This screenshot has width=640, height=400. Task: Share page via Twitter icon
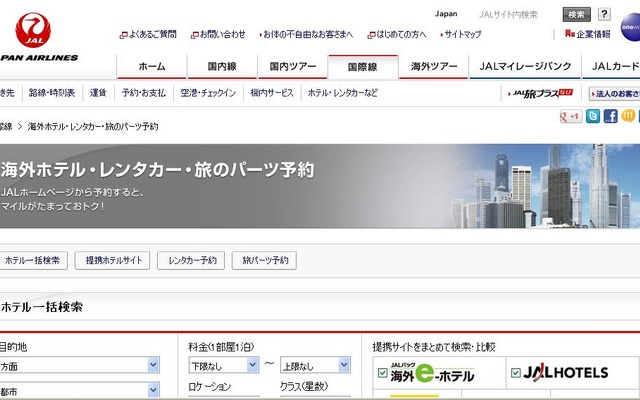593,116
